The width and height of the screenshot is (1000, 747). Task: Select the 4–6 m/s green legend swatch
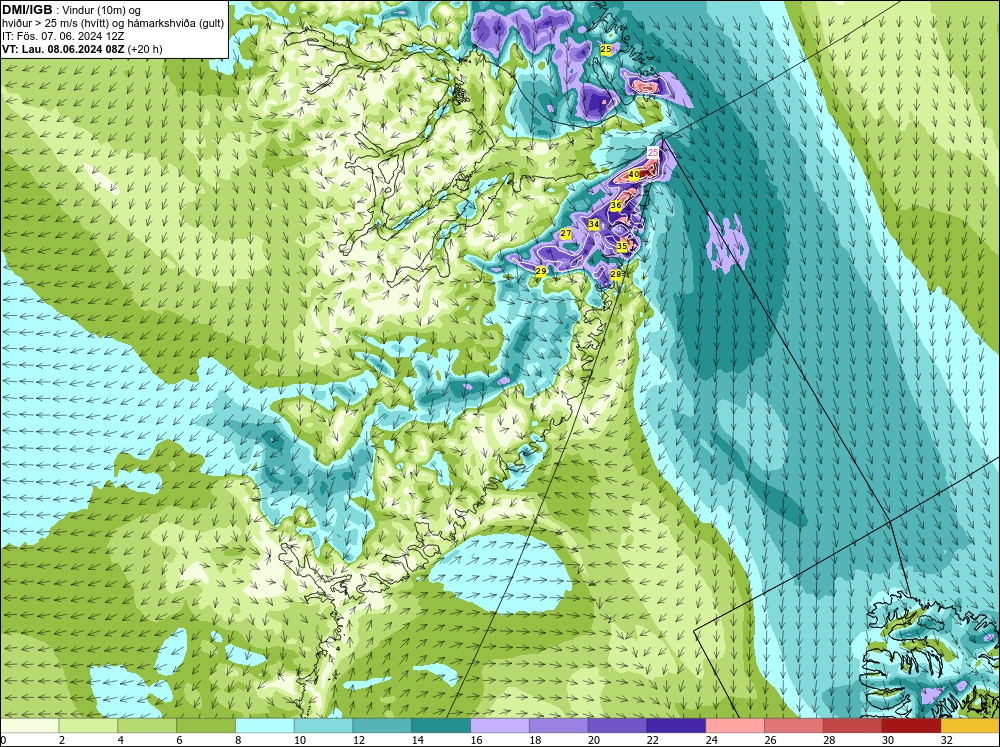147,725
